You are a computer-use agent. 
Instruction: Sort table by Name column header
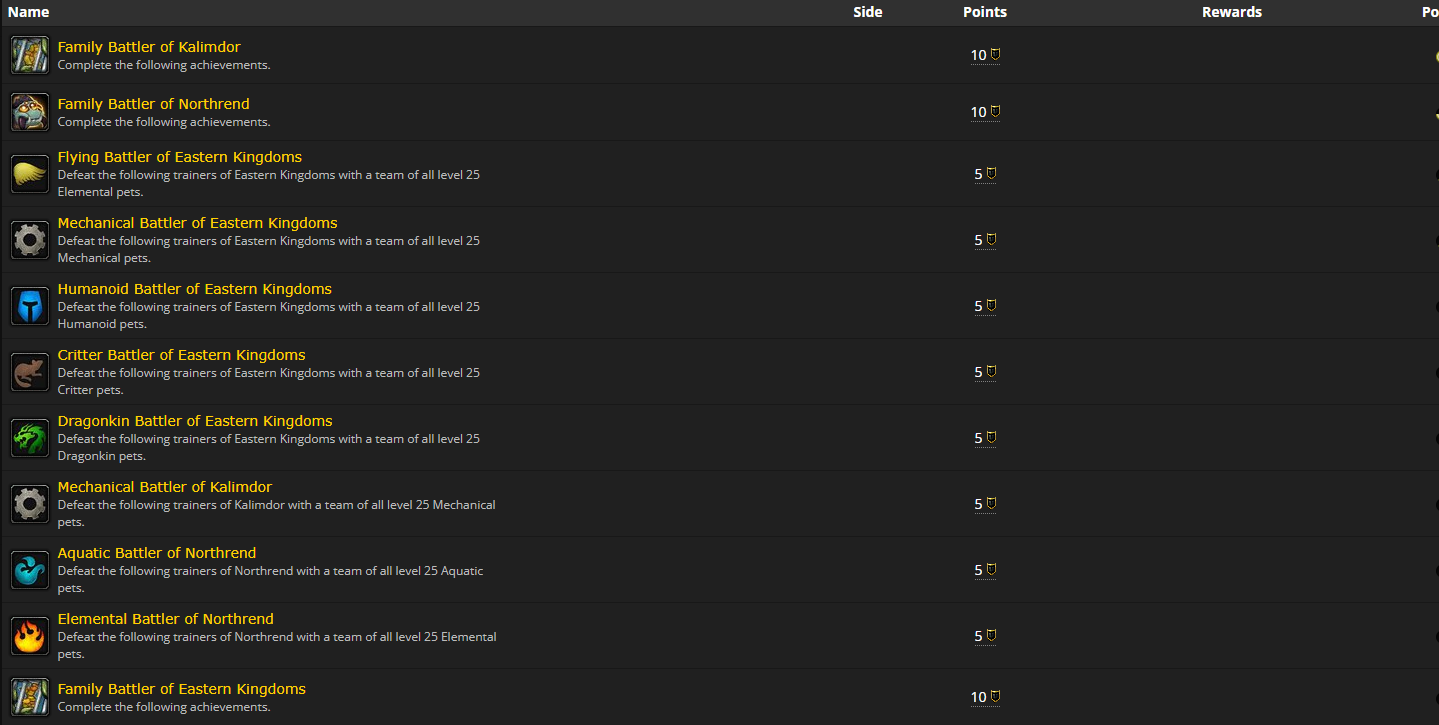29,12
